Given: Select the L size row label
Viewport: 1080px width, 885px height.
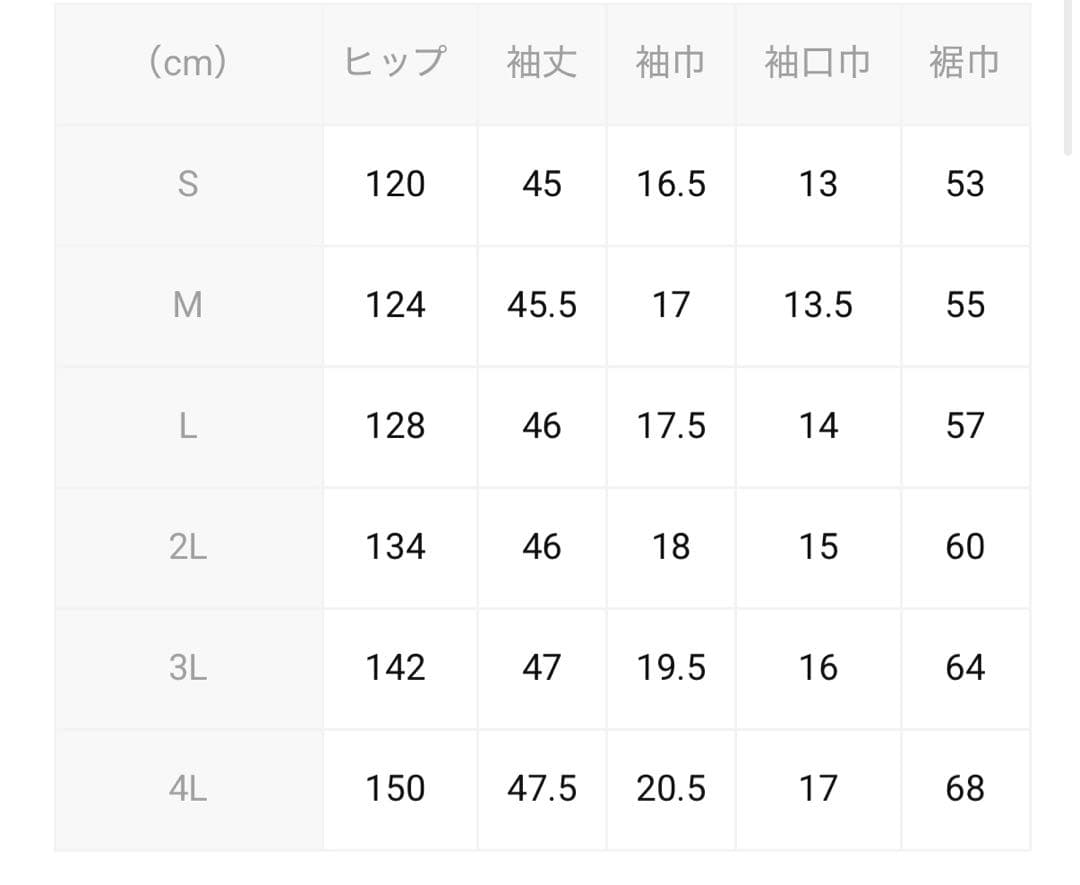Looking at the screenshot, I should pos(187,426).
